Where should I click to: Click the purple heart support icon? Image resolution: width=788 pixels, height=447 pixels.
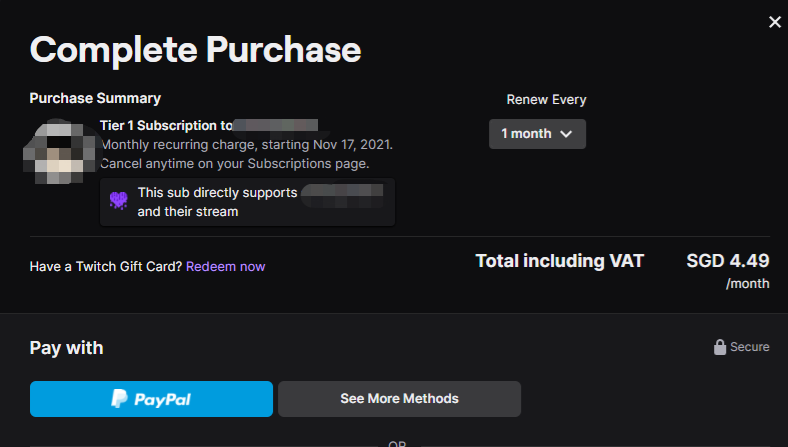(119, 201)
